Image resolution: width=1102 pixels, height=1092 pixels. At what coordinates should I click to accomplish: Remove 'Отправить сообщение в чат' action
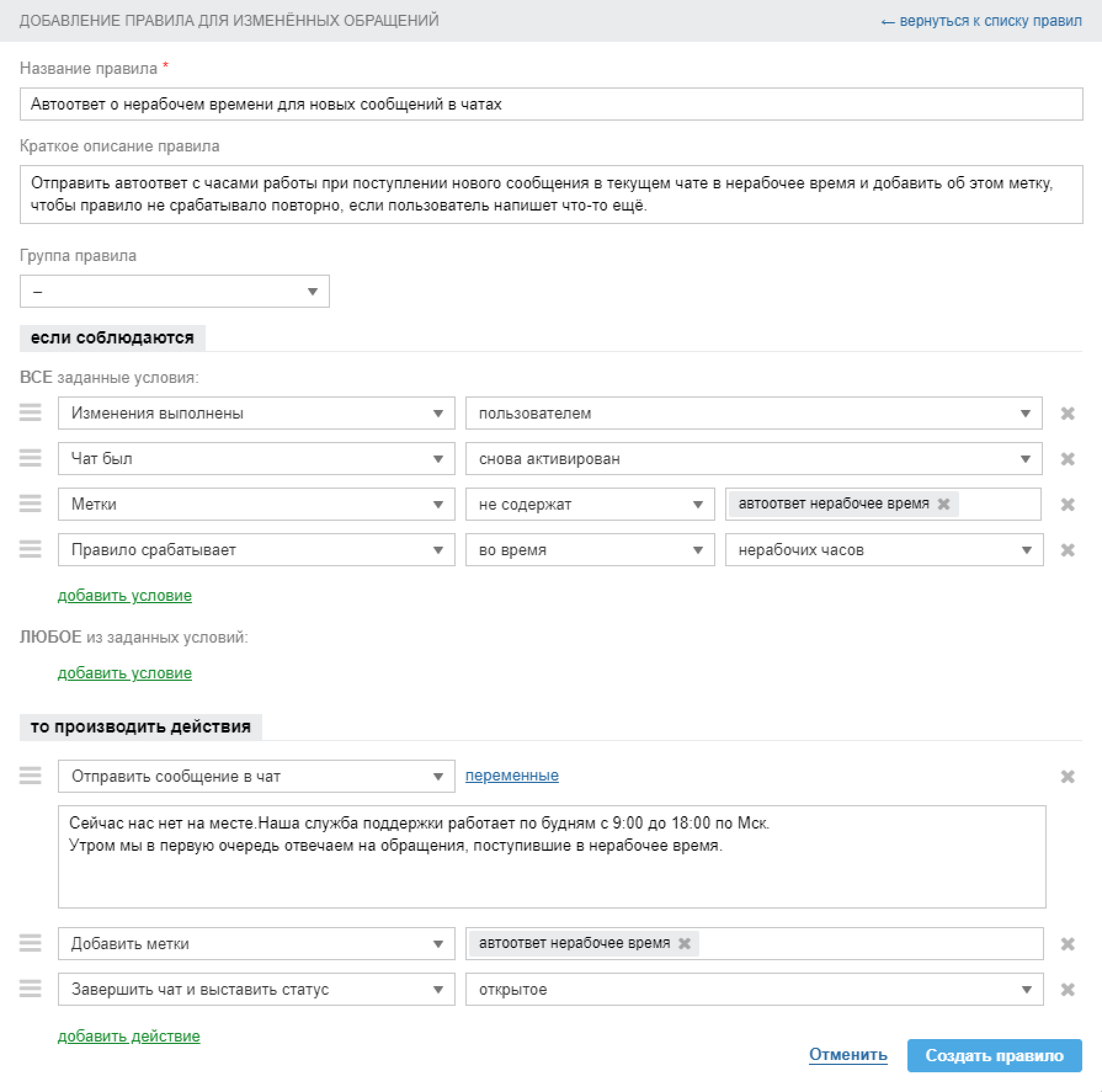coord(1068,777)
